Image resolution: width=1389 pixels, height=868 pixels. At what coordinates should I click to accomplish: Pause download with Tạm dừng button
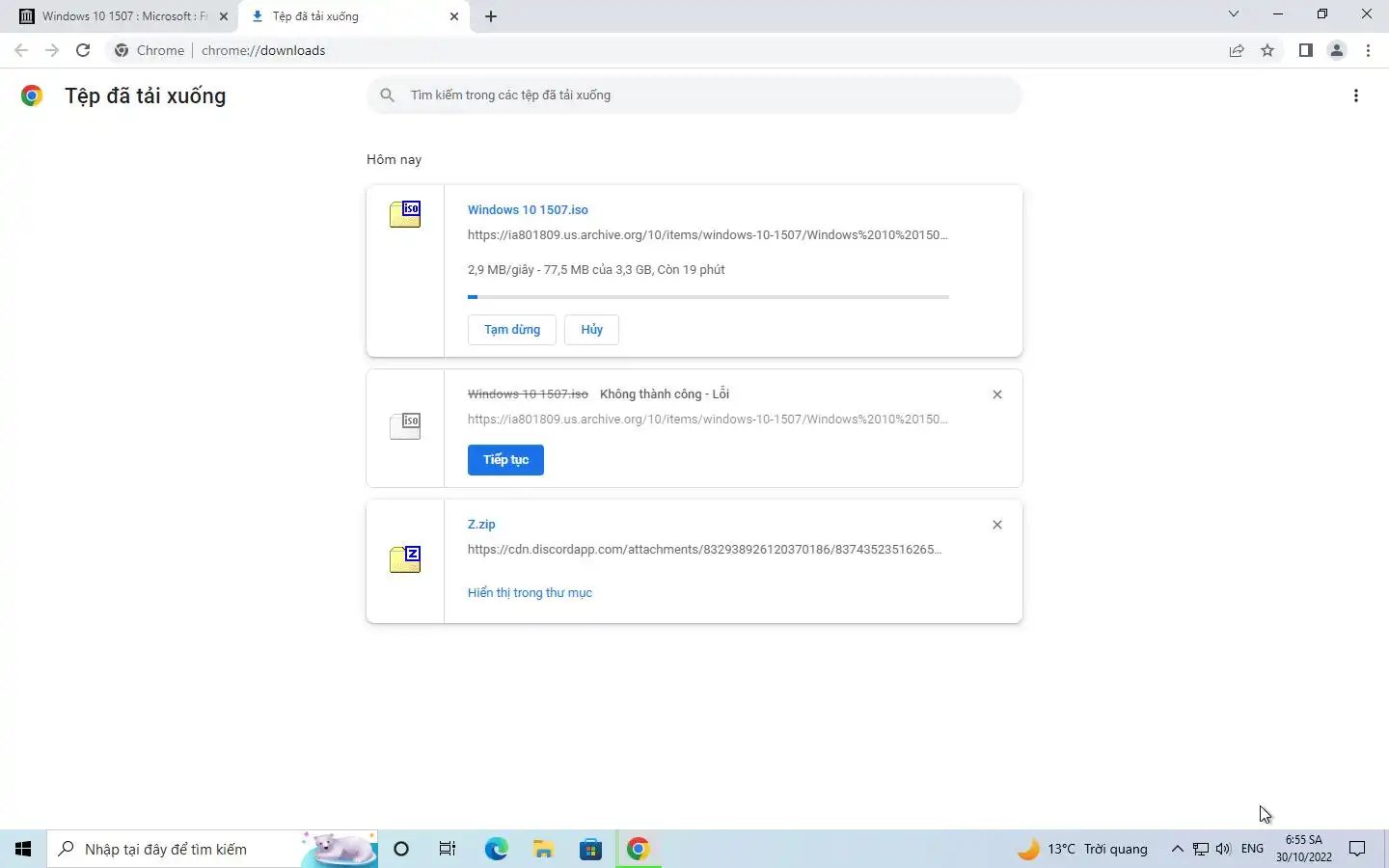click(x=512, y=330)
